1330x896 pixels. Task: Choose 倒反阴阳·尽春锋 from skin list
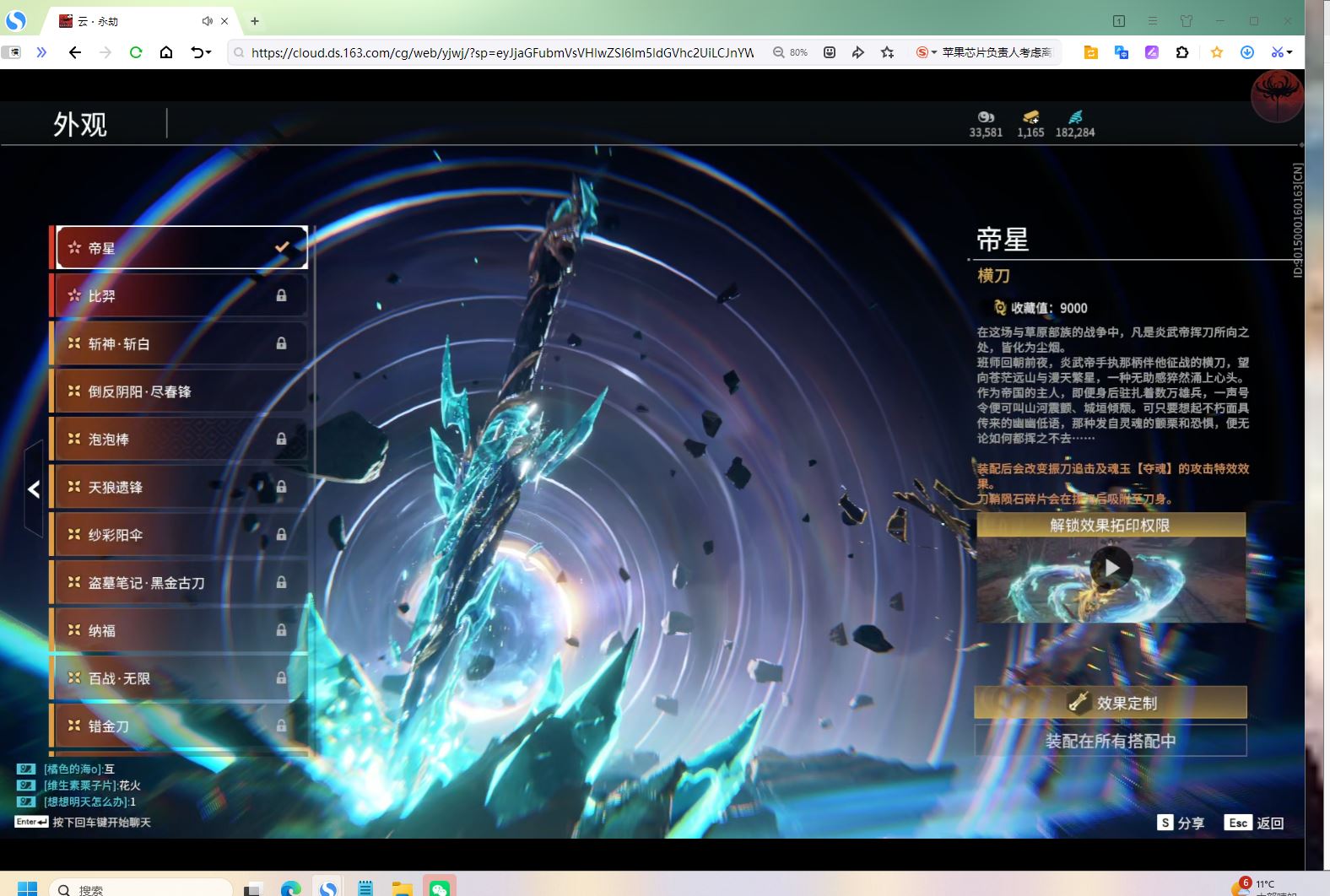tap(177, 391)
